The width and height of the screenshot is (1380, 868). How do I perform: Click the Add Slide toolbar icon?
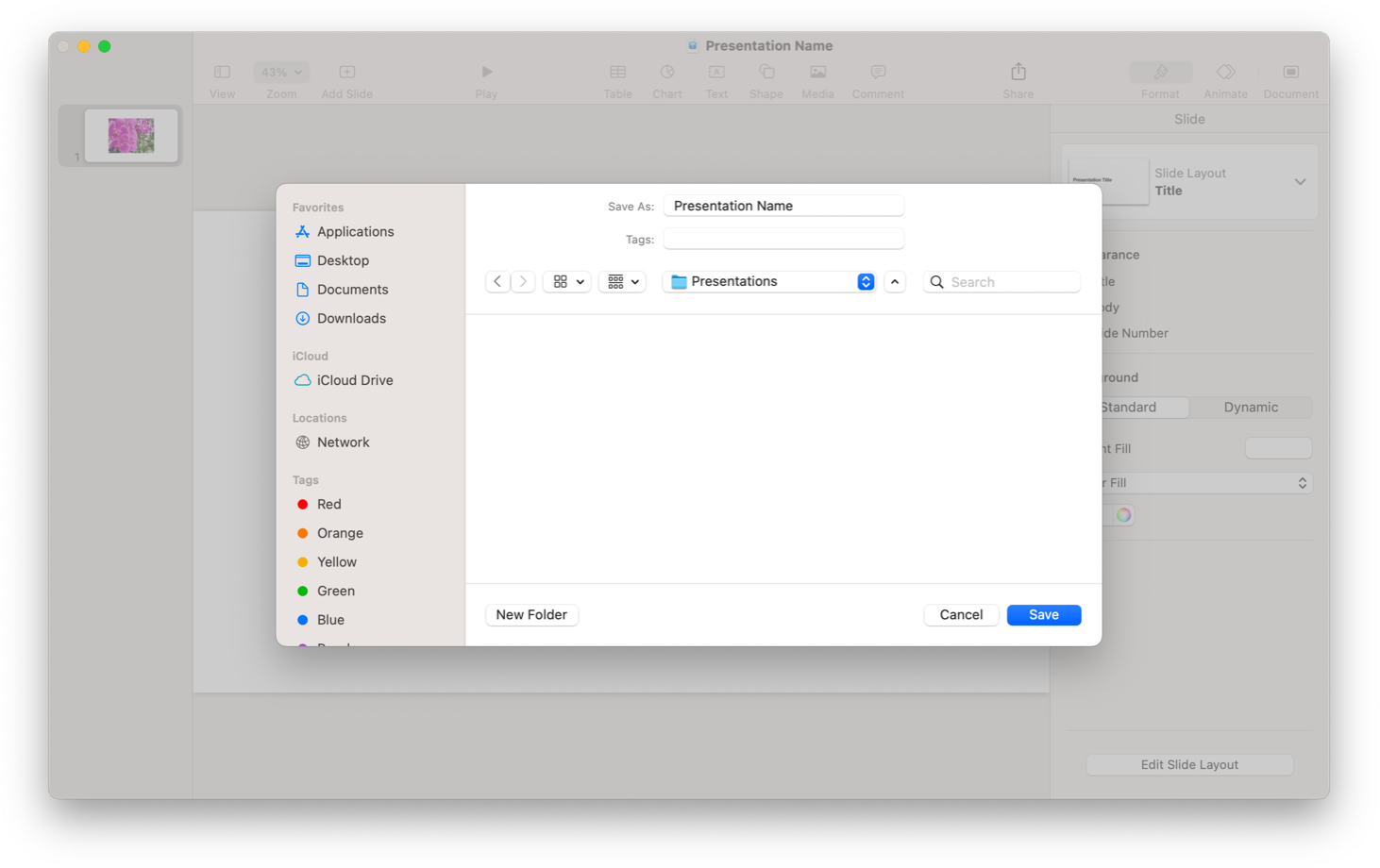click(346, 73)
